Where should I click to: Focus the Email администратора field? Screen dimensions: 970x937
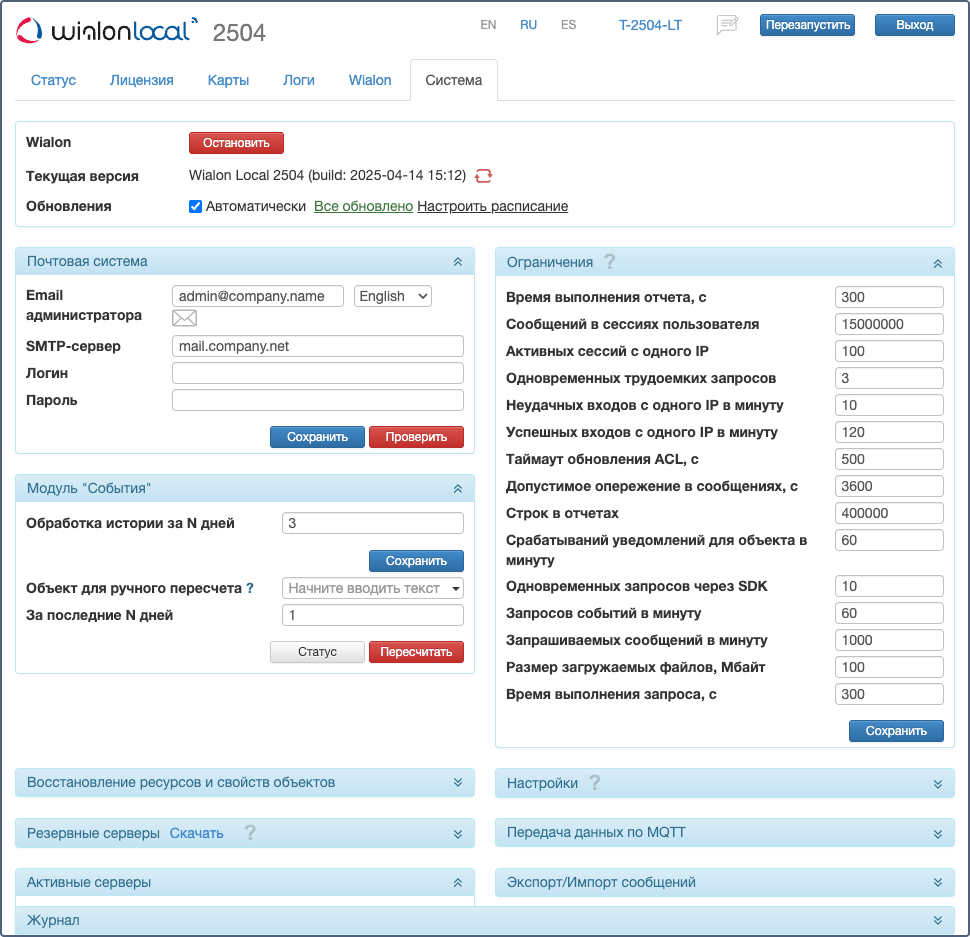tap(258, 296)
